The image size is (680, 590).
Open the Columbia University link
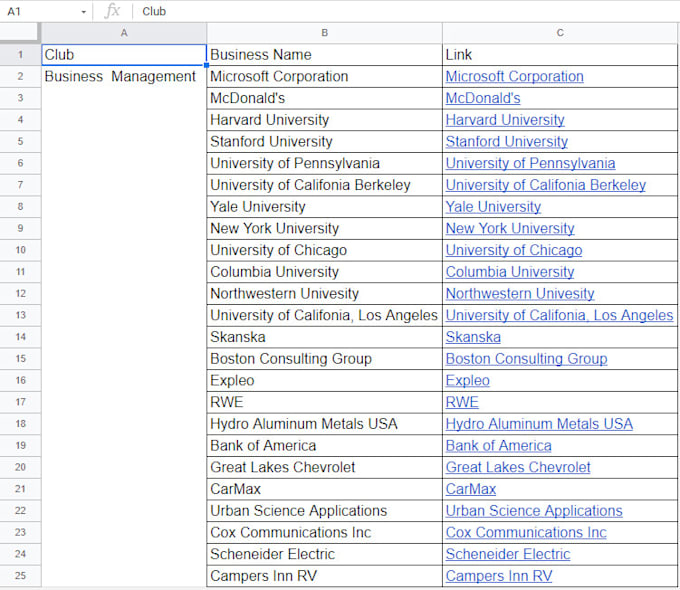click(x=510, y=272)
